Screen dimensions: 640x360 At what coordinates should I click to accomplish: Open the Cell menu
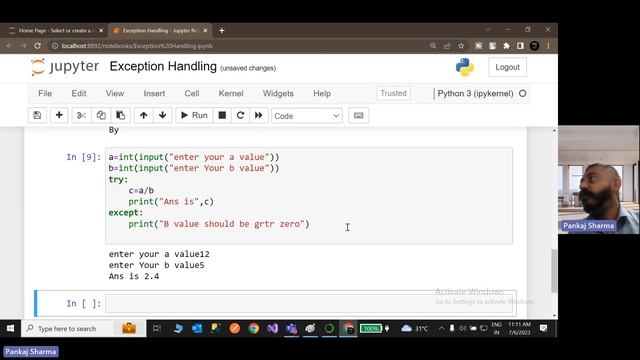click(192, 93)
